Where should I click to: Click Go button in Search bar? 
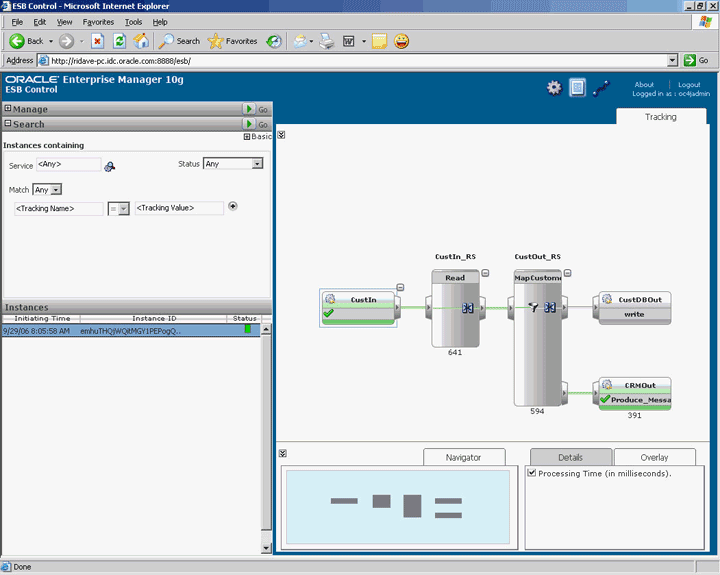click(256, 124)
